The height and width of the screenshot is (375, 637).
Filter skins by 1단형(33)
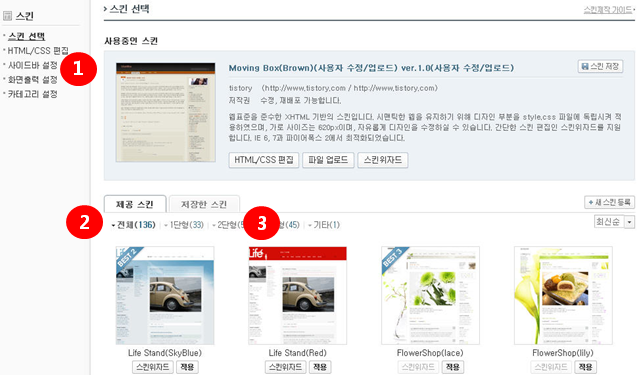[184, 225]
